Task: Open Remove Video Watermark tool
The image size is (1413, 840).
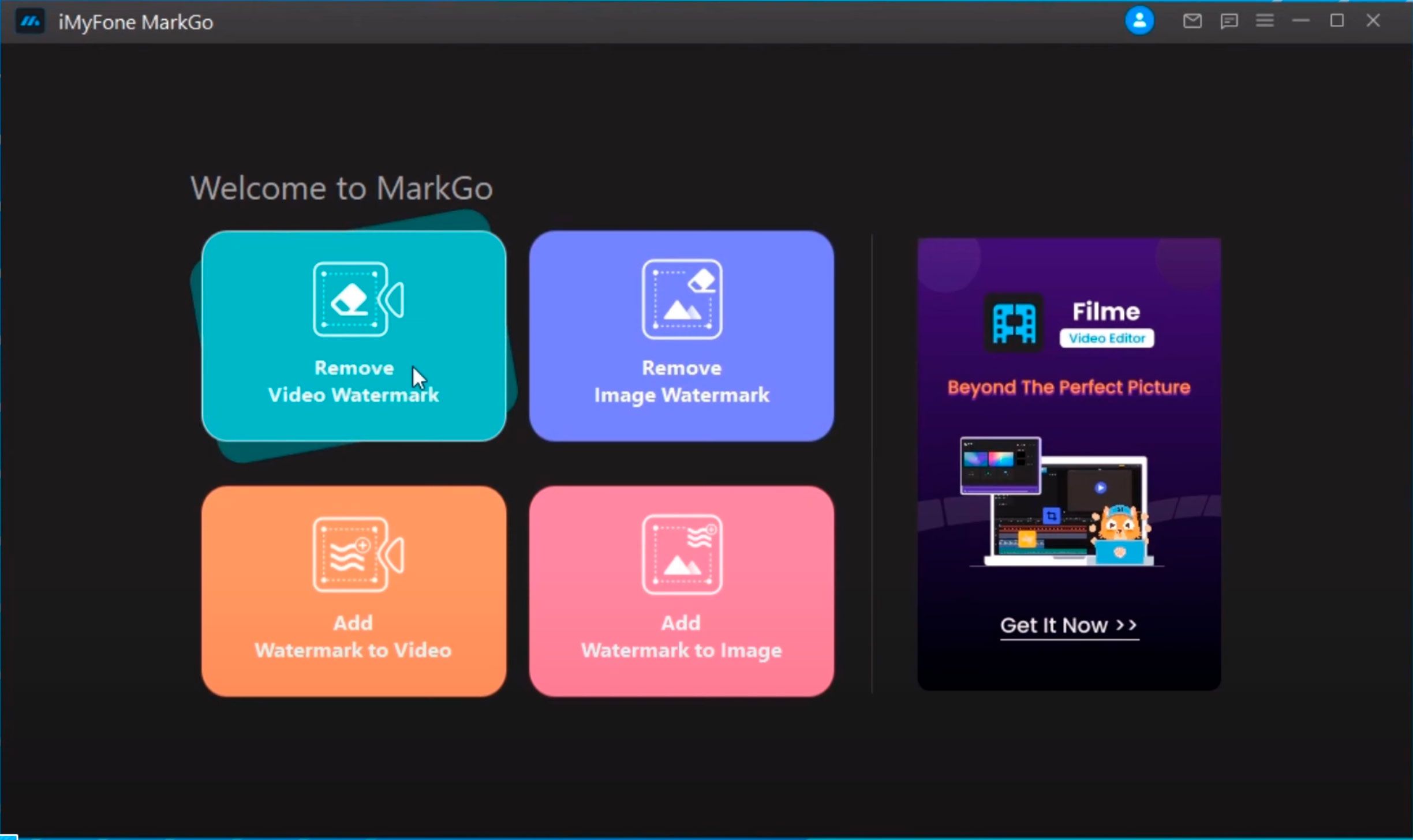Action: click(x=354, y=335)
